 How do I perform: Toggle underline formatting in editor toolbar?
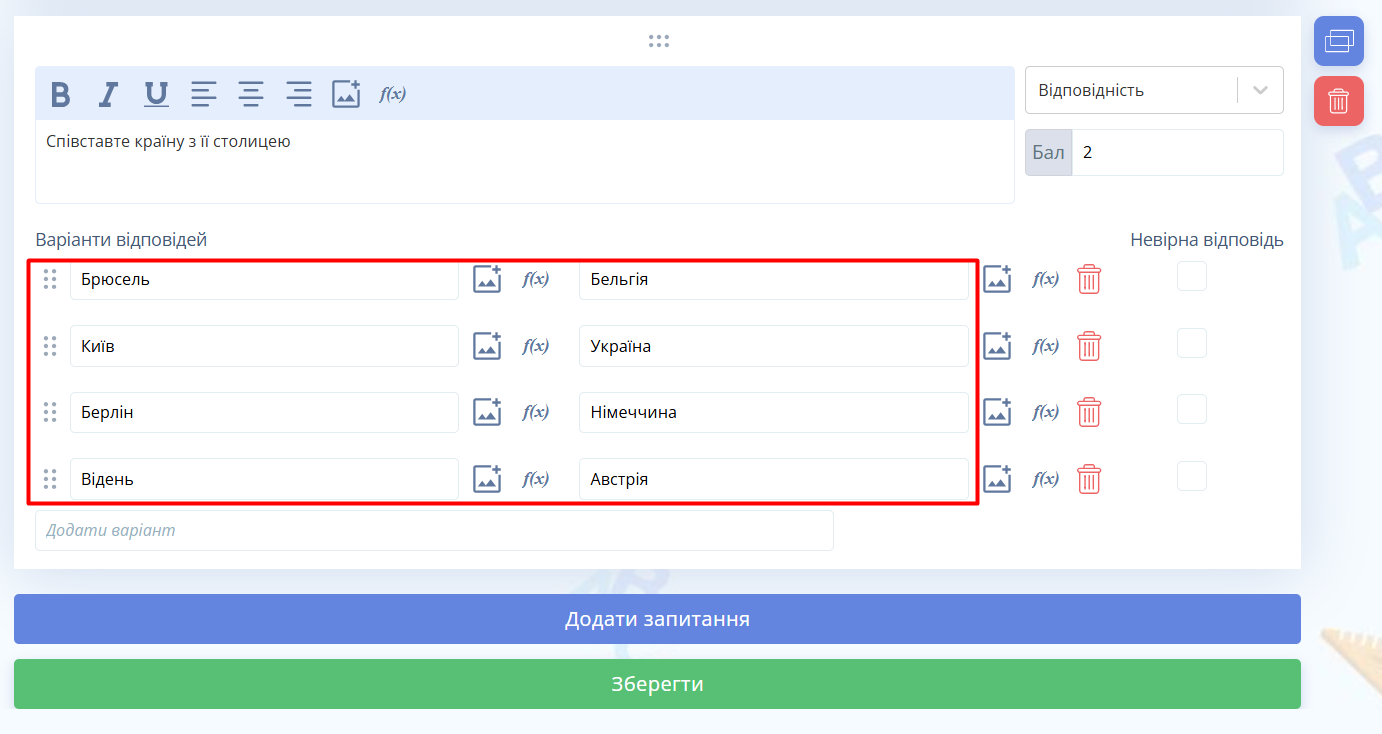click(x=156, y=94)
